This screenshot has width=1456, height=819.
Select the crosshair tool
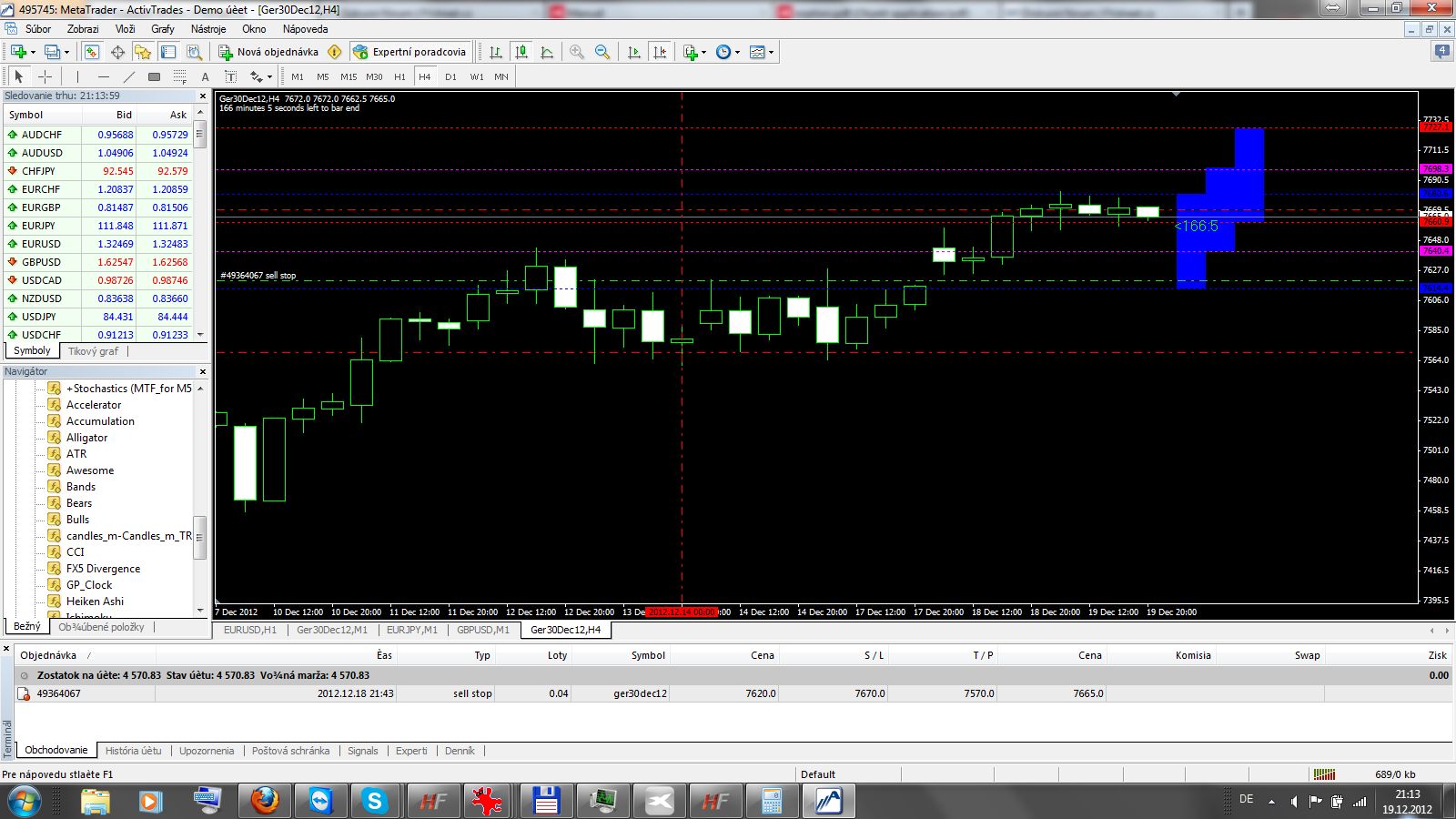(x=45, y=76)
